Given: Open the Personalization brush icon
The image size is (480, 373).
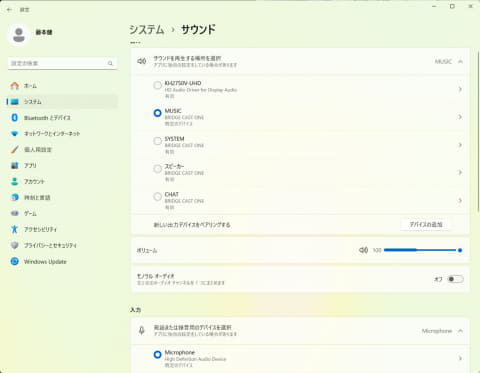Looking at the screenshot, I should (x=15, y=149).
